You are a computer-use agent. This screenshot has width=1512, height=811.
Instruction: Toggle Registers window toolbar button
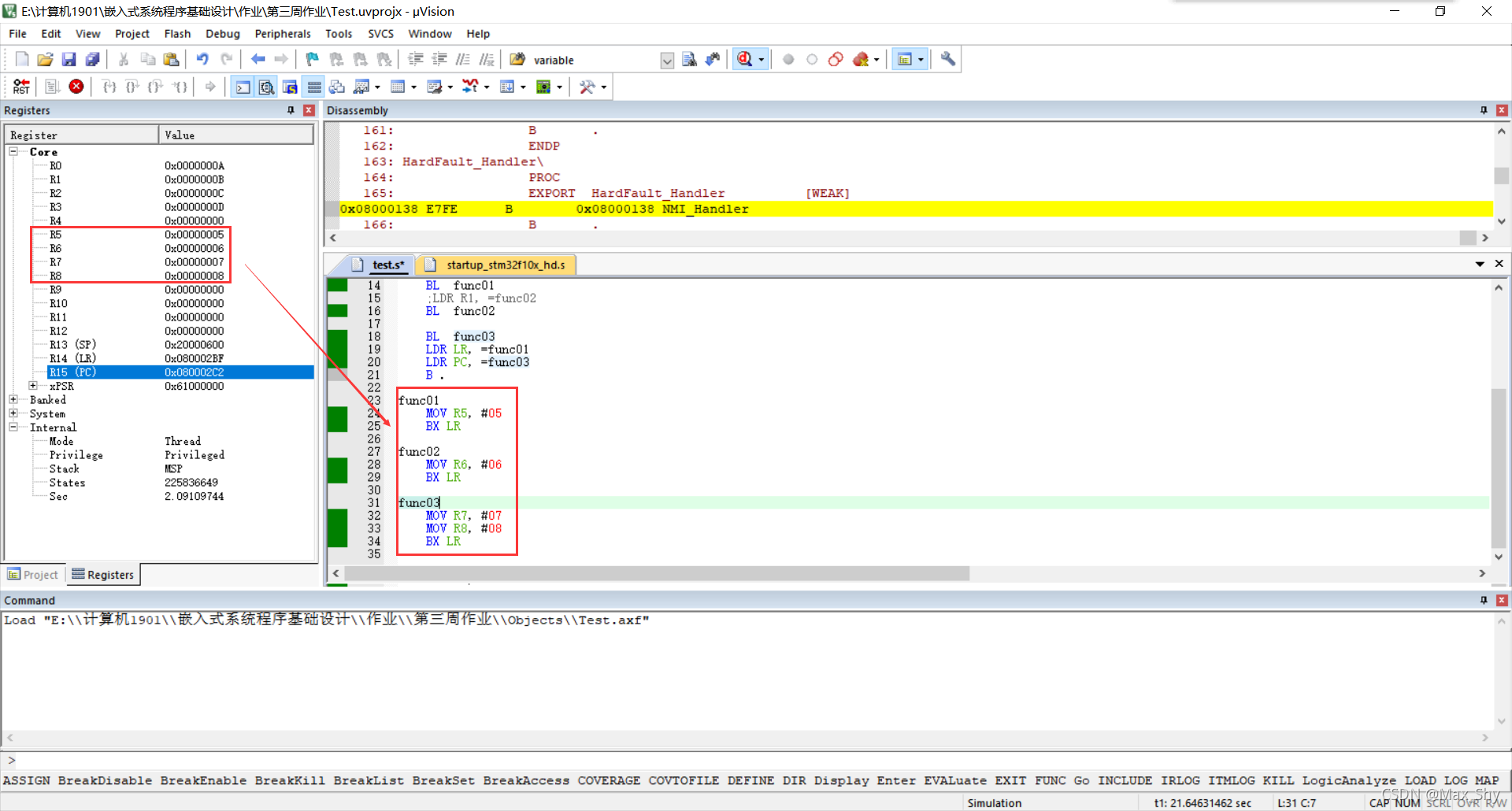(313, 87)
